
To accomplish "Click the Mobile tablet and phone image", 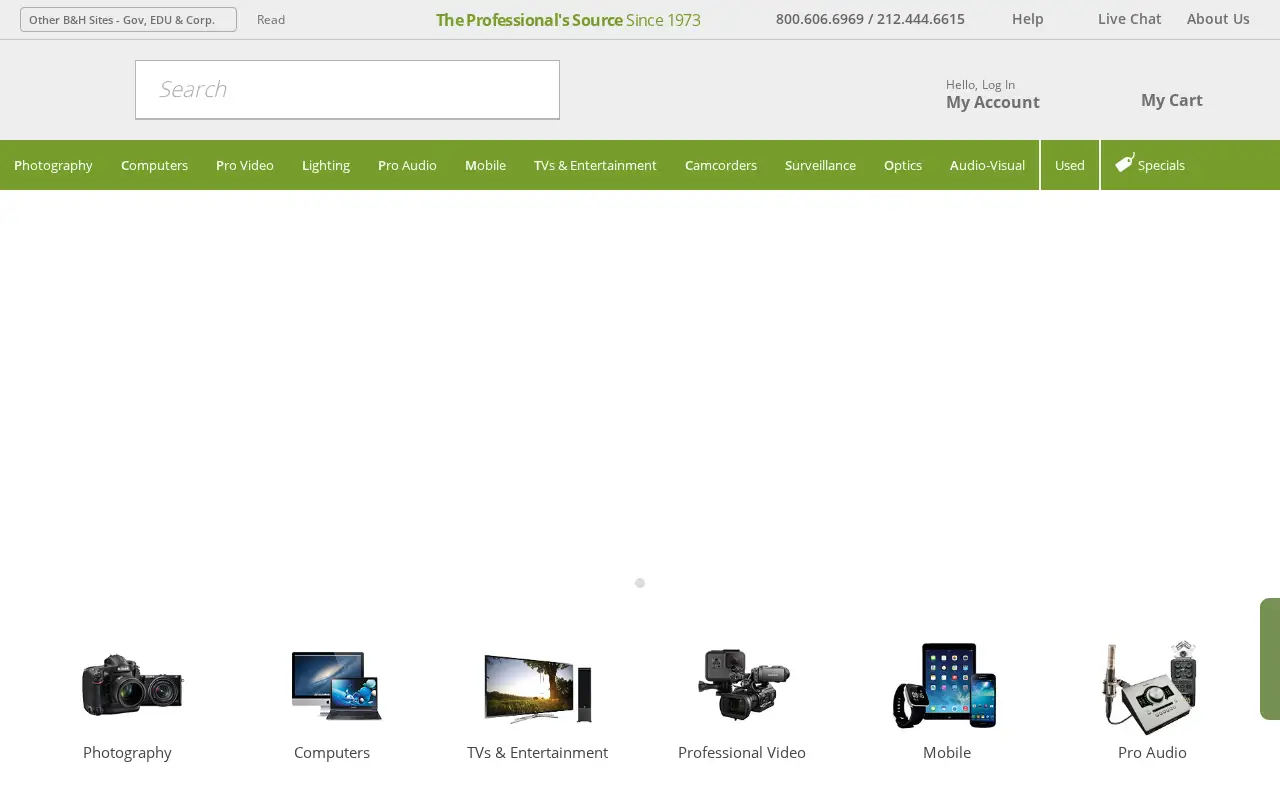I will (945, 685).
